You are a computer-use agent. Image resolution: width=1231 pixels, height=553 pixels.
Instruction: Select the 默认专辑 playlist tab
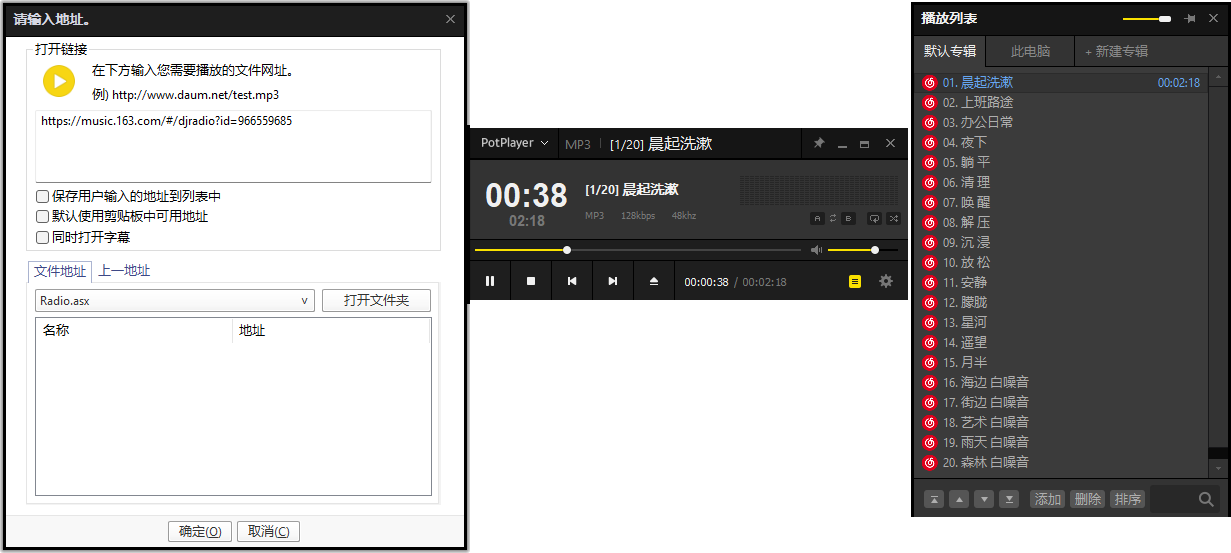[x=950, y=51]
